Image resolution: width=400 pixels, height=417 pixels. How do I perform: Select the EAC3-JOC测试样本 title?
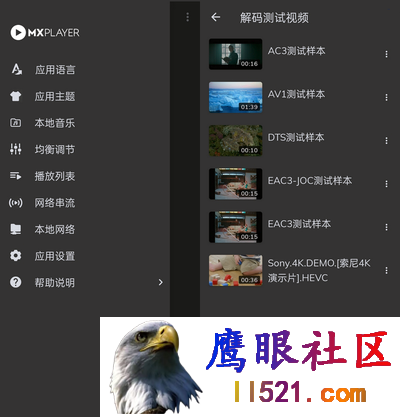point(310,181)
